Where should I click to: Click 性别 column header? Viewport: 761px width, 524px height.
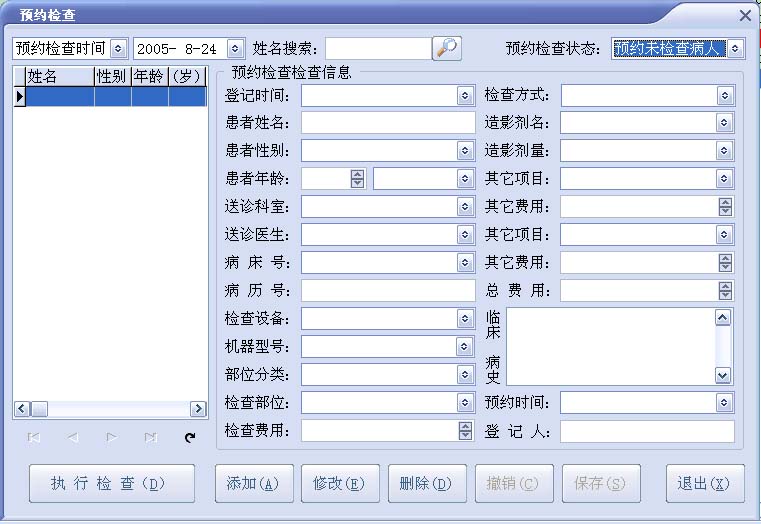pyautogui.click(x=113, y=77)
